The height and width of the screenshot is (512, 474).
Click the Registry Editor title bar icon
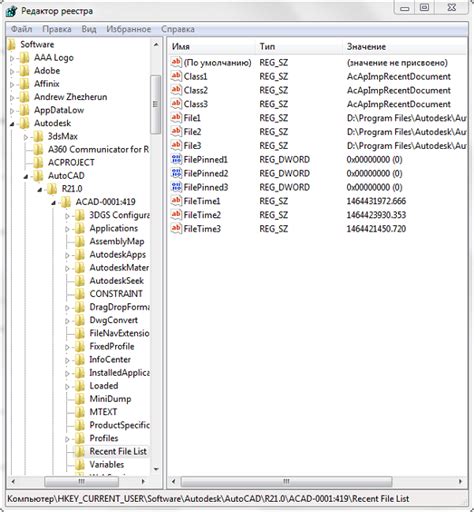tap(12, 11)
